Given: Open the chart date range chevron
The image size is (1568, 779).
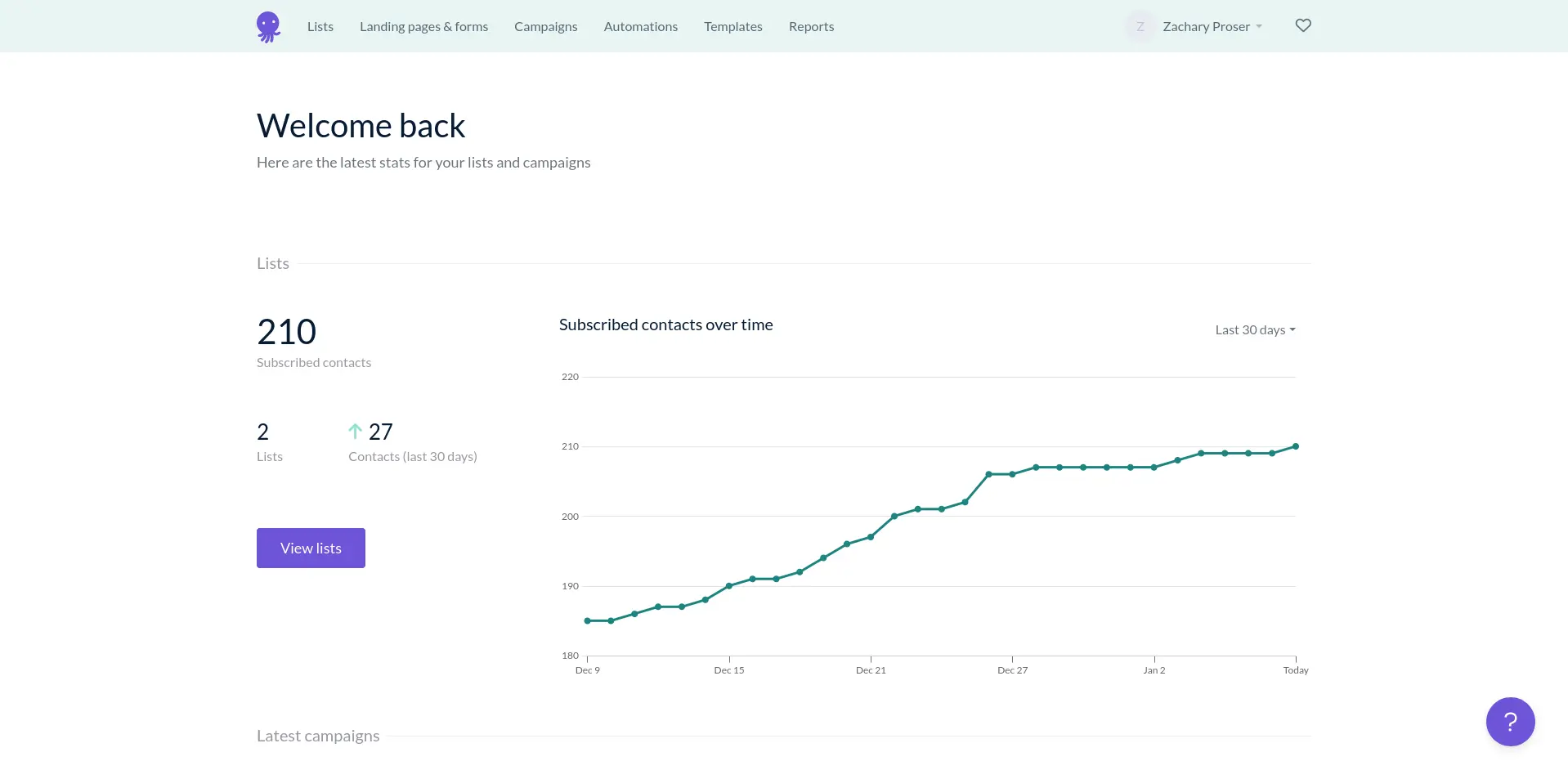Looking at the screenshot, I should click(1292, 330).
